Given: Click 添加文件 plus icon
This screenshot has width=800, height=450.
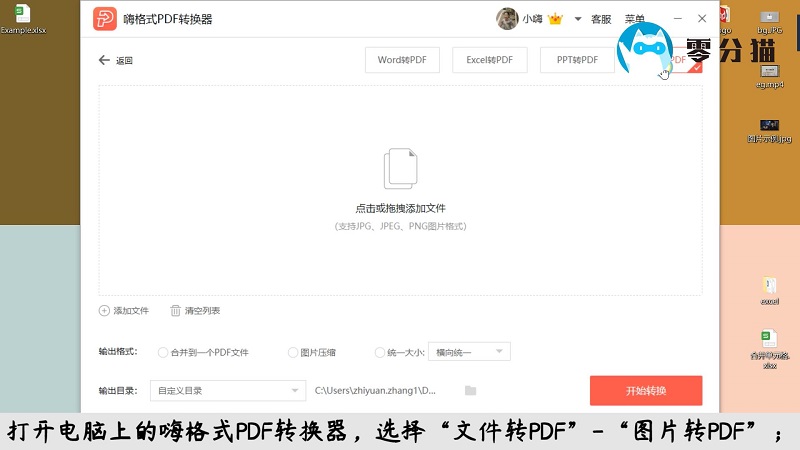Looking at the screenshot, I should 104,311.
